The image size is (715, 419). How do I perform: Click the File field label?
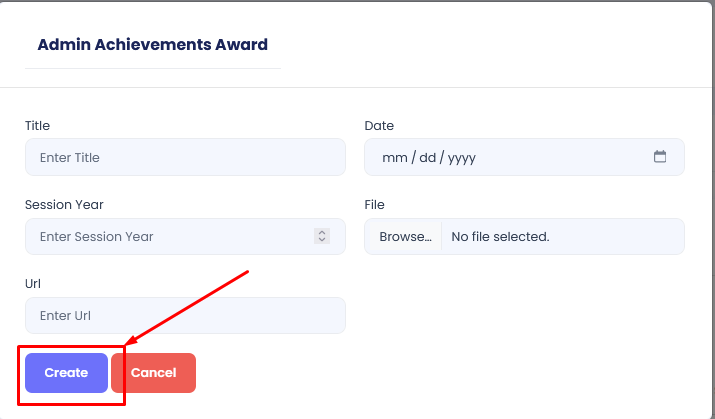[374, 205]
